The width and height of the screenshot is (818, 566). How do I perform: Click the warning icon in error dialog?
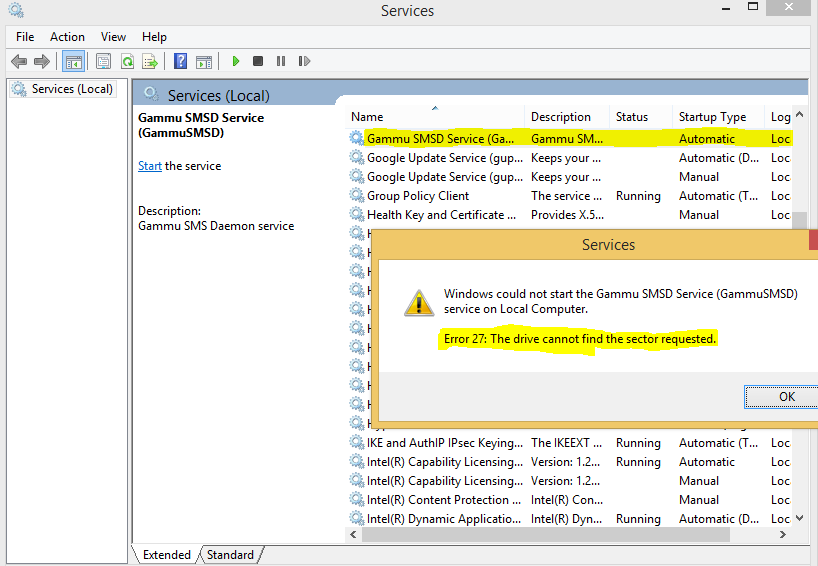[x=419, y=303]
